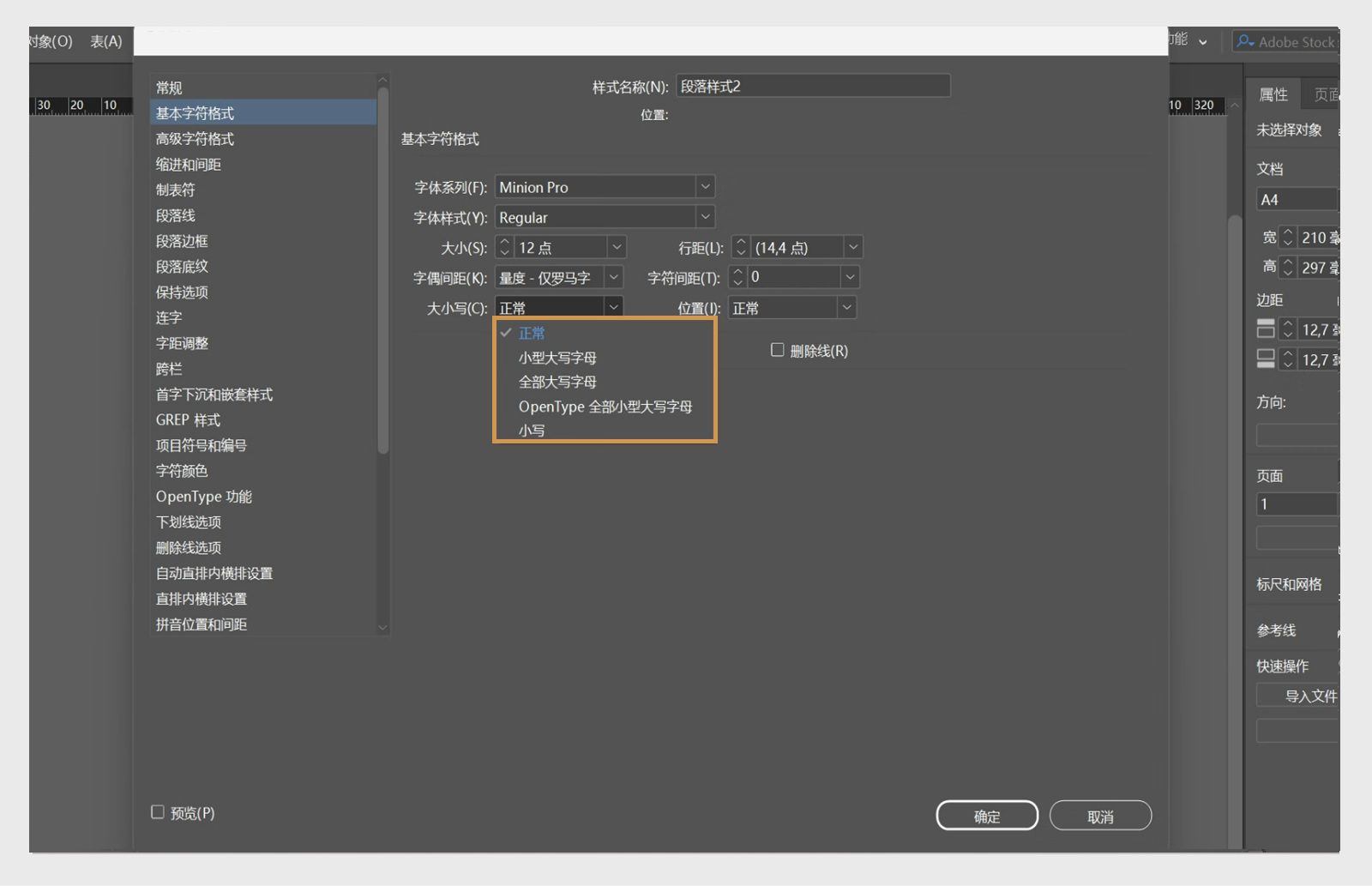Select 基本字符格式 in the category list

pyautogui.click(x=263, y=113)
